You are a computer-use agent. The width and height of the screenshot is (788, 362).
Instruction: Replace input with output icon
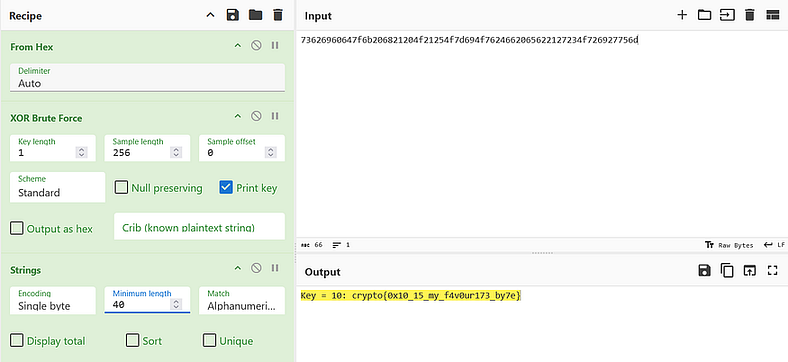pos(750,270)
